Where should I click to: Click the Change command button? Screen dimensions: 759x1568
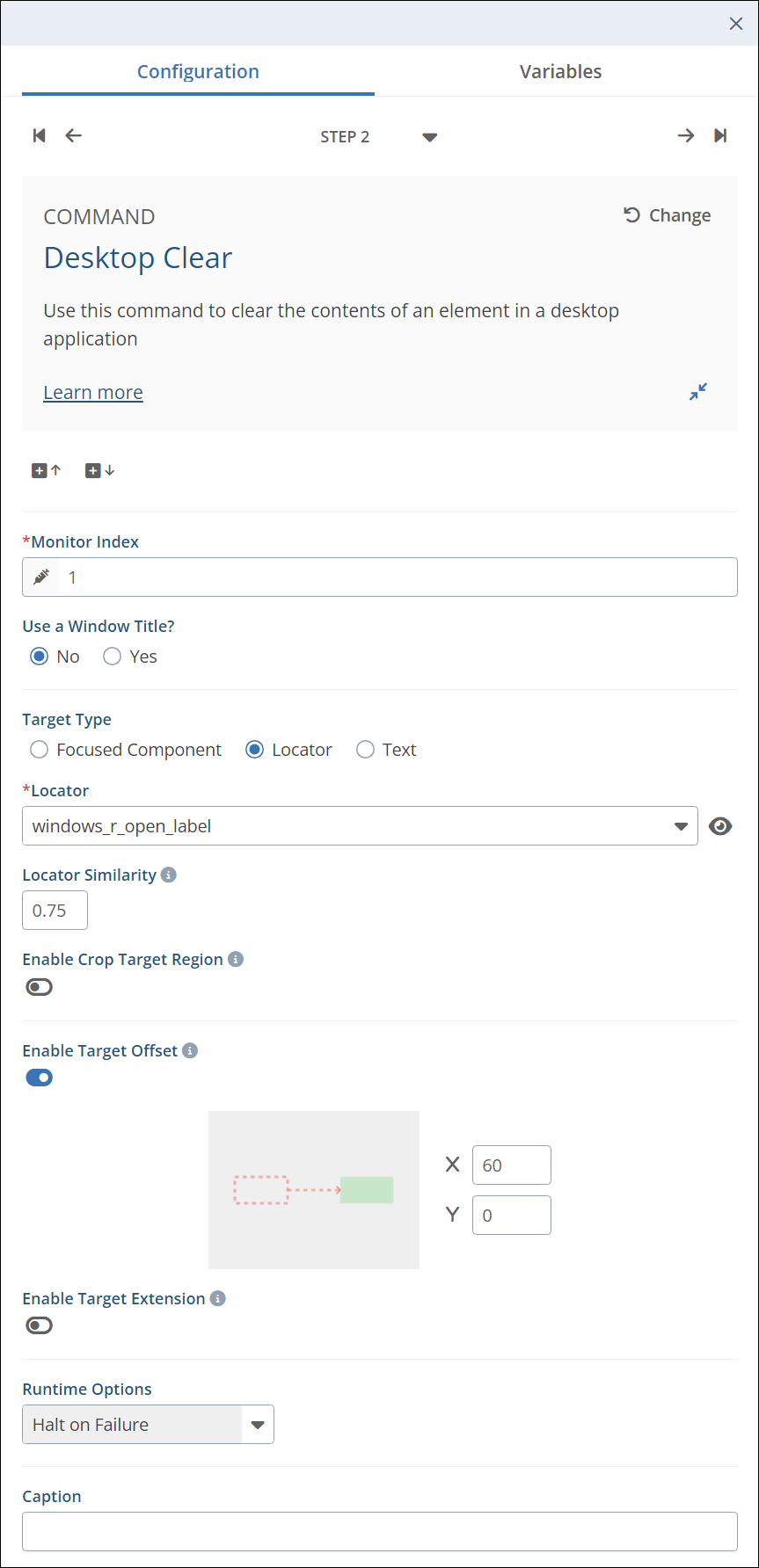point(668,215)
